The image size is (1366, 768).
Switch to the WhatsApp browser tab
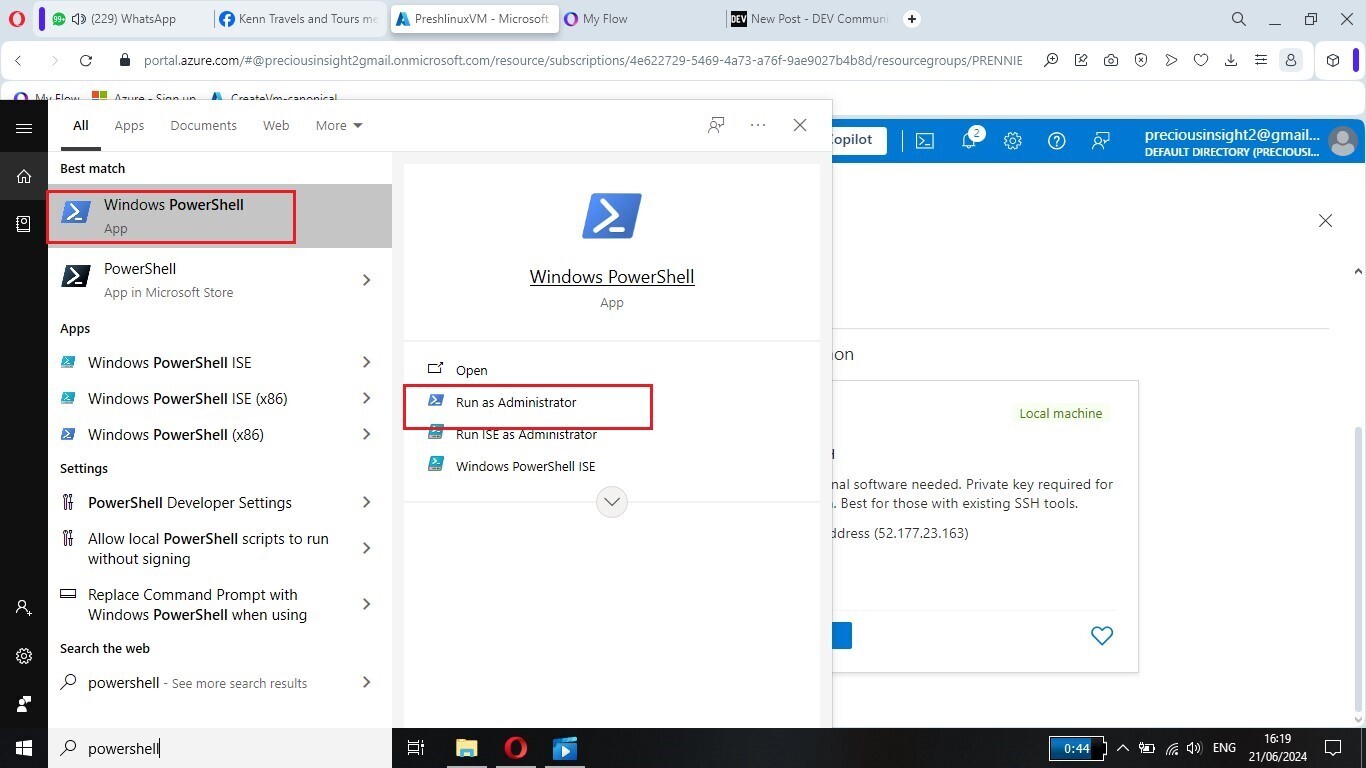point(125,19)
